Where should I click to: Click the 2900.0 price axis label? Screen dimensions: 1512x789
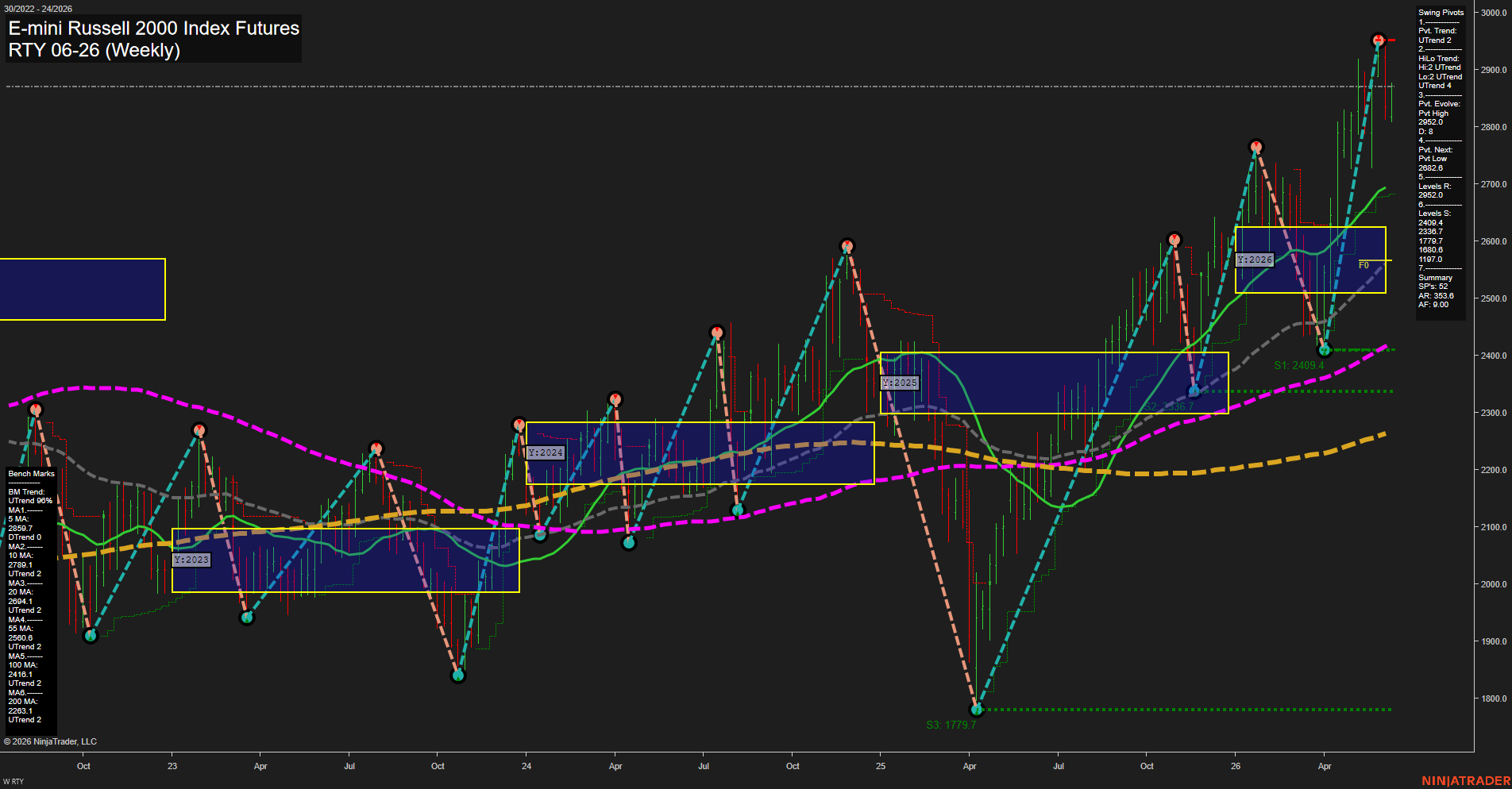pos(1494,70)
